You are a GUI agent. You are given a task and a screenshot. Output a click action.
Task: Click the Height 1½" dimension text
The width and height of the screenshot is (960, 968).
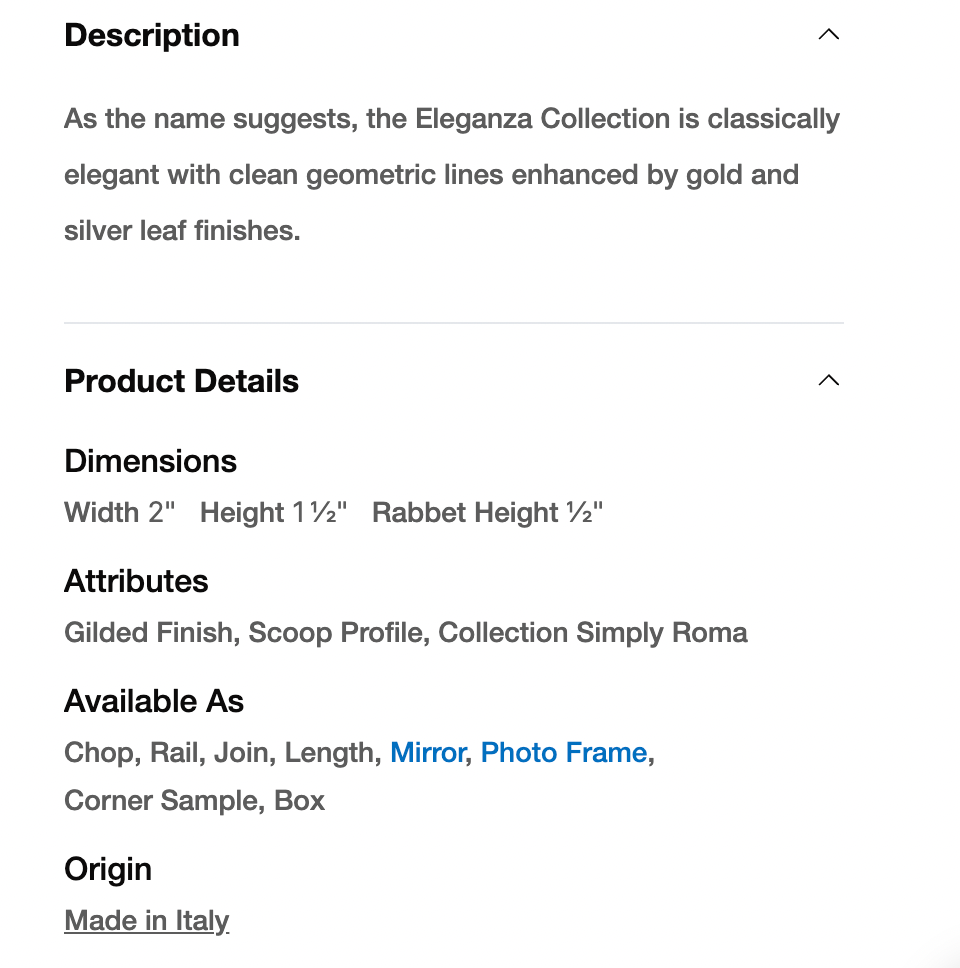[x=273, y=513]
